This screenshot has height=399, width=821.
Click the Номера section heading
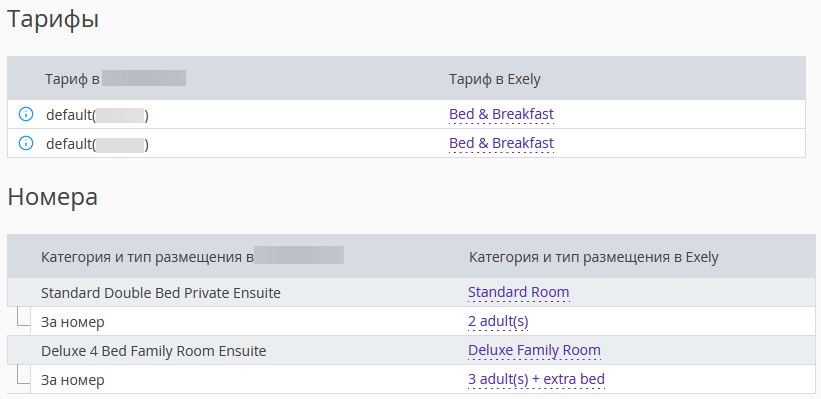coord(52,197)
